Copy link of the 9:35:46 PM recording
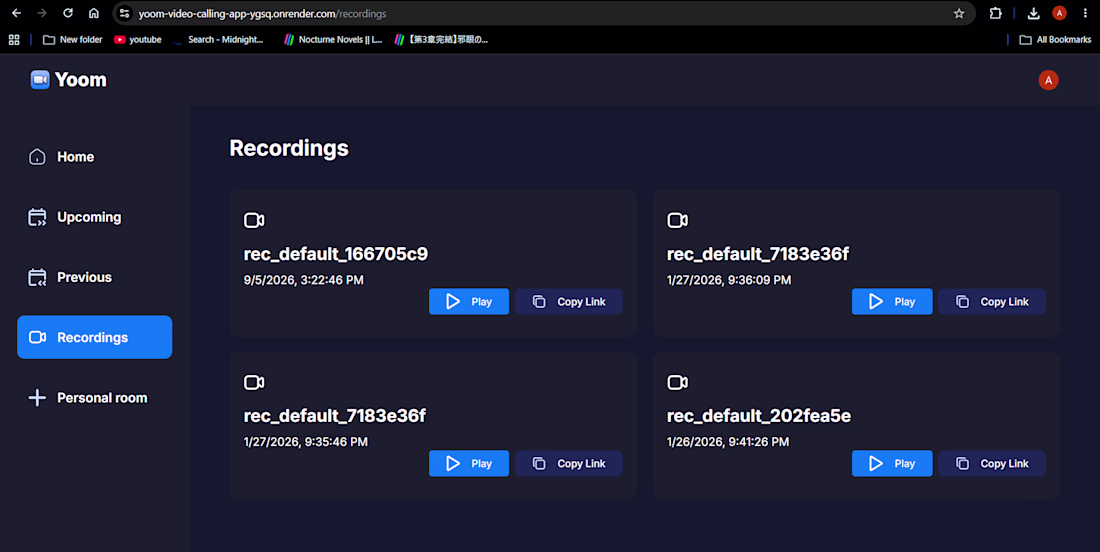Image resolution: width=1100 pixels, height=552 pixels. click(568, 464)
